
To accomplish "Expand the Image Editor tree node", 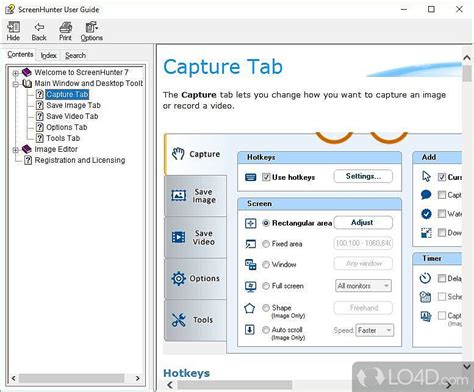I will tap(15, 150).
